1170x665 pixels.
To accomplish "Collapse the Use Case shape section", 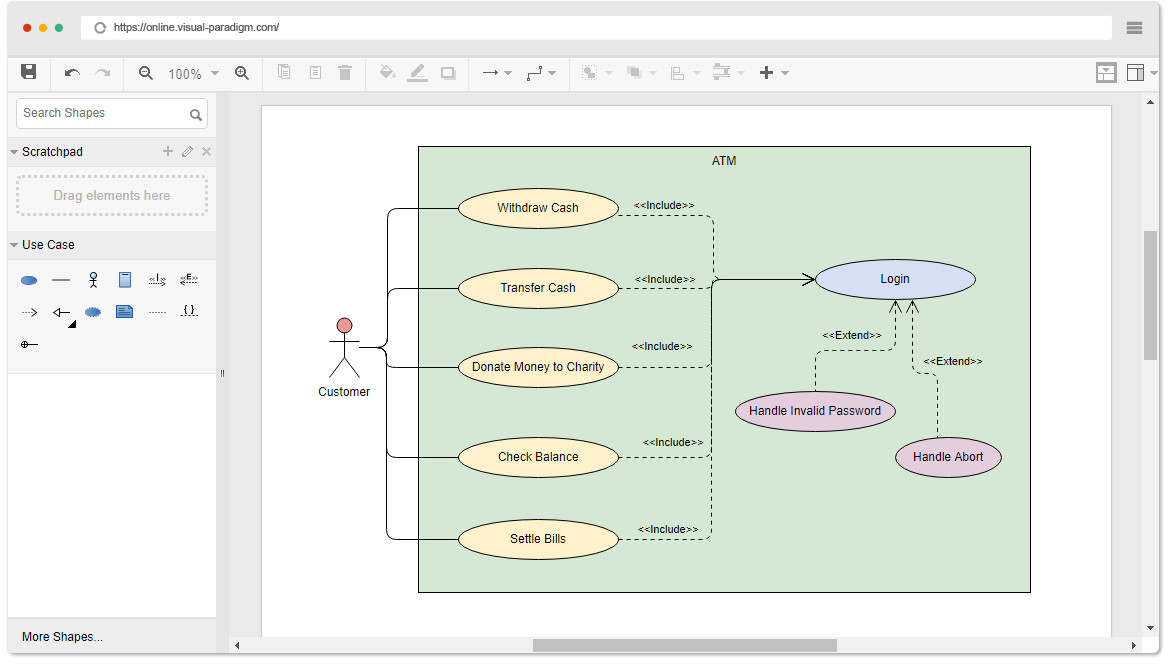I will coord(14,244).
